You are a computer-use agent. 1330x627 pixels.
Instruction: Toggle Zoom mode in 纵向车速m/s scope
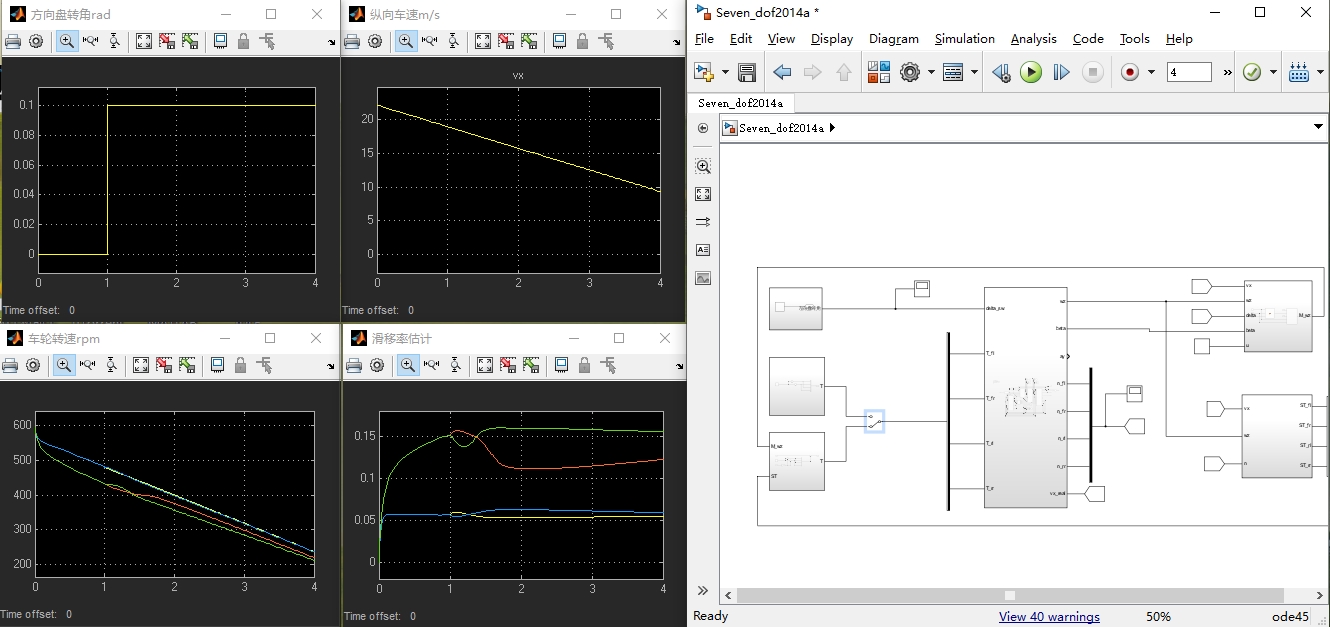click(x=406, y=41)
